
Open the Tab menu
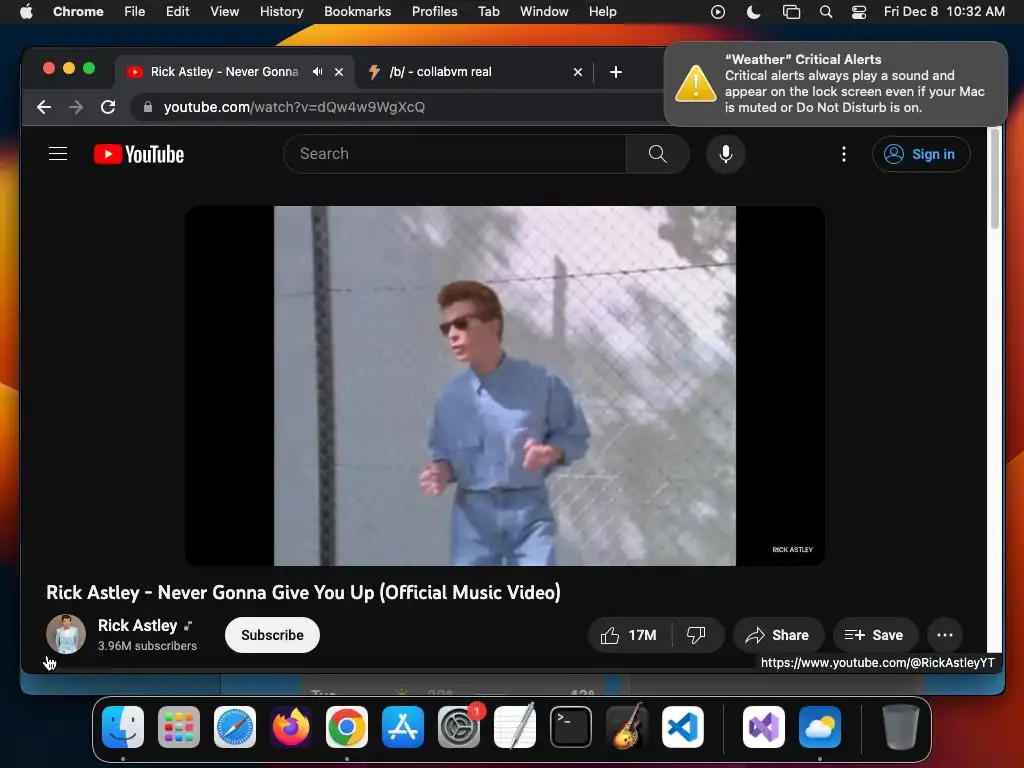pyautogui.click(x=488, y=12)
